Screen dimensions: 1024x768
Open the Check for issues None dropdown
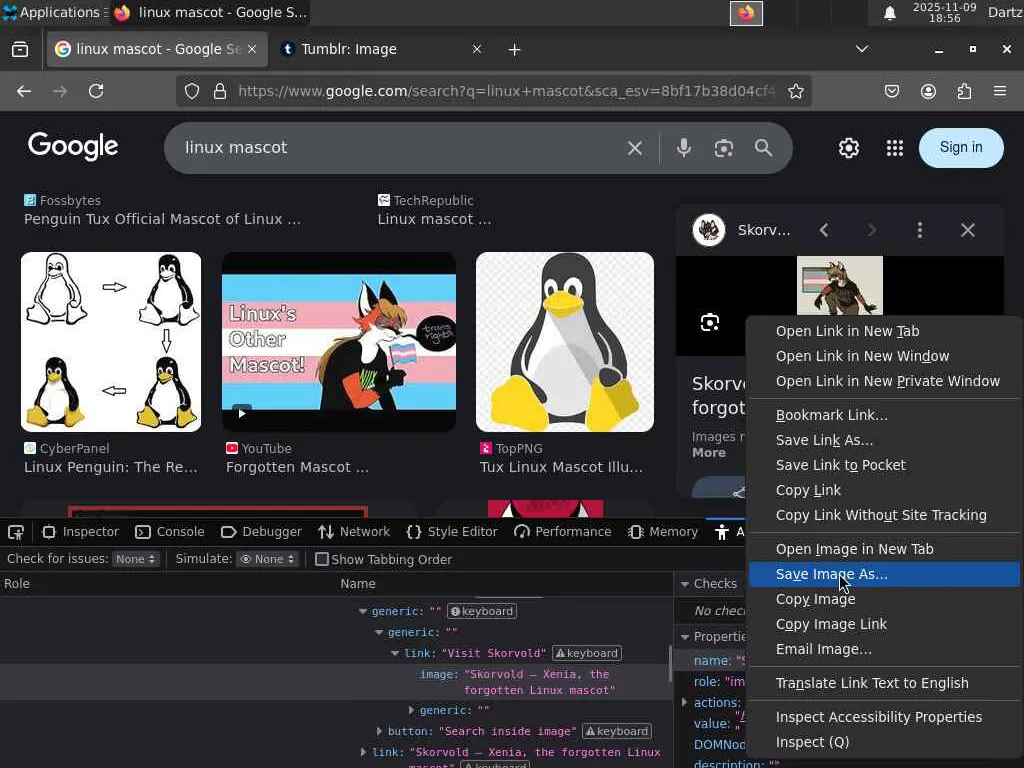click(135, 560)
